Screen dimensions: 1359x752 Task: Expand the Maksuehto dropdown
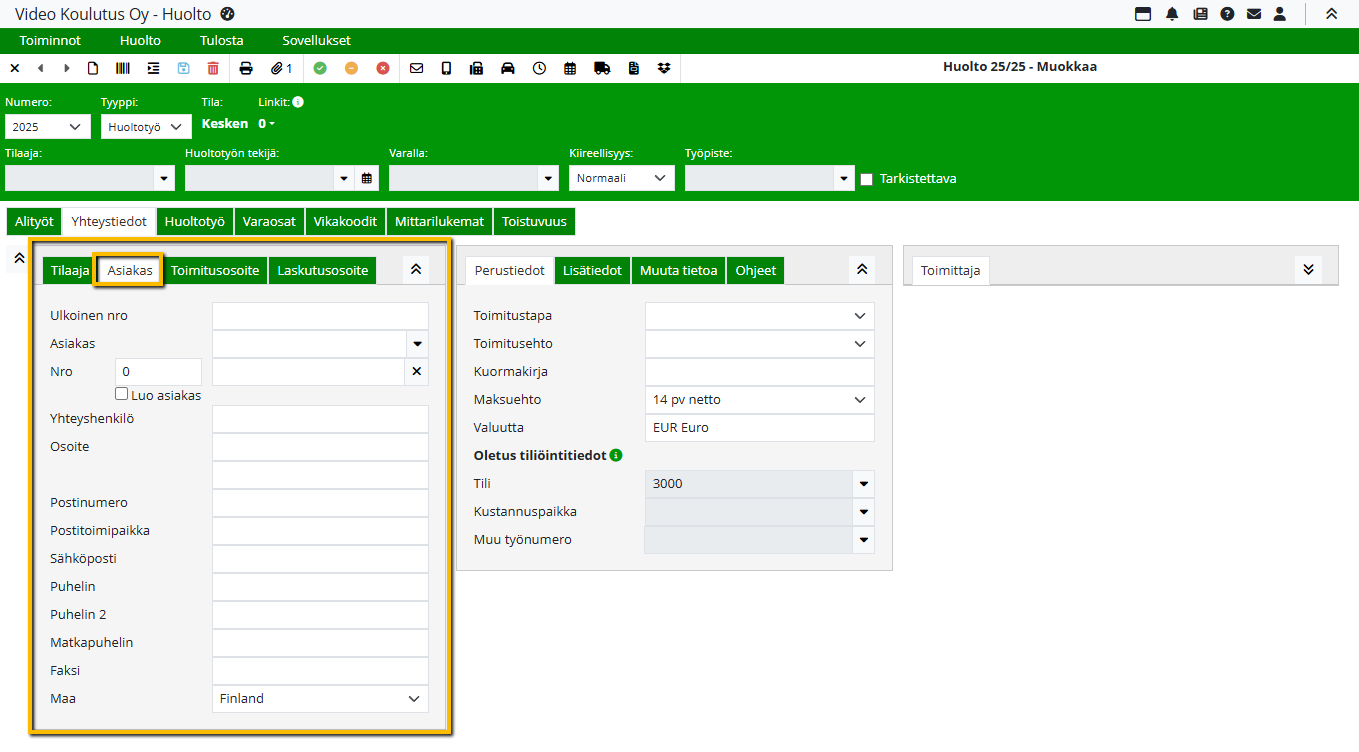coord(759,400)
